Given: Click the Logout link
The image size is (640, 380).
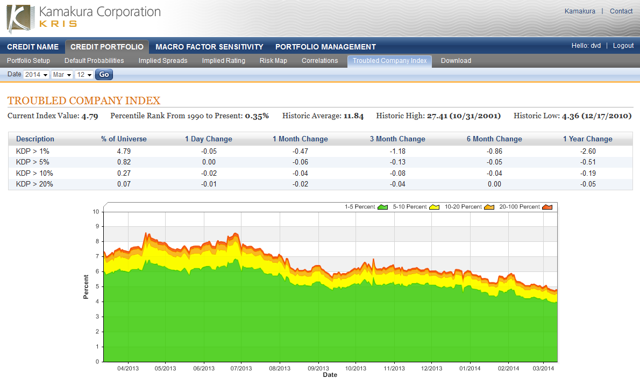Looking at the screenshot, I should point(623,45).
